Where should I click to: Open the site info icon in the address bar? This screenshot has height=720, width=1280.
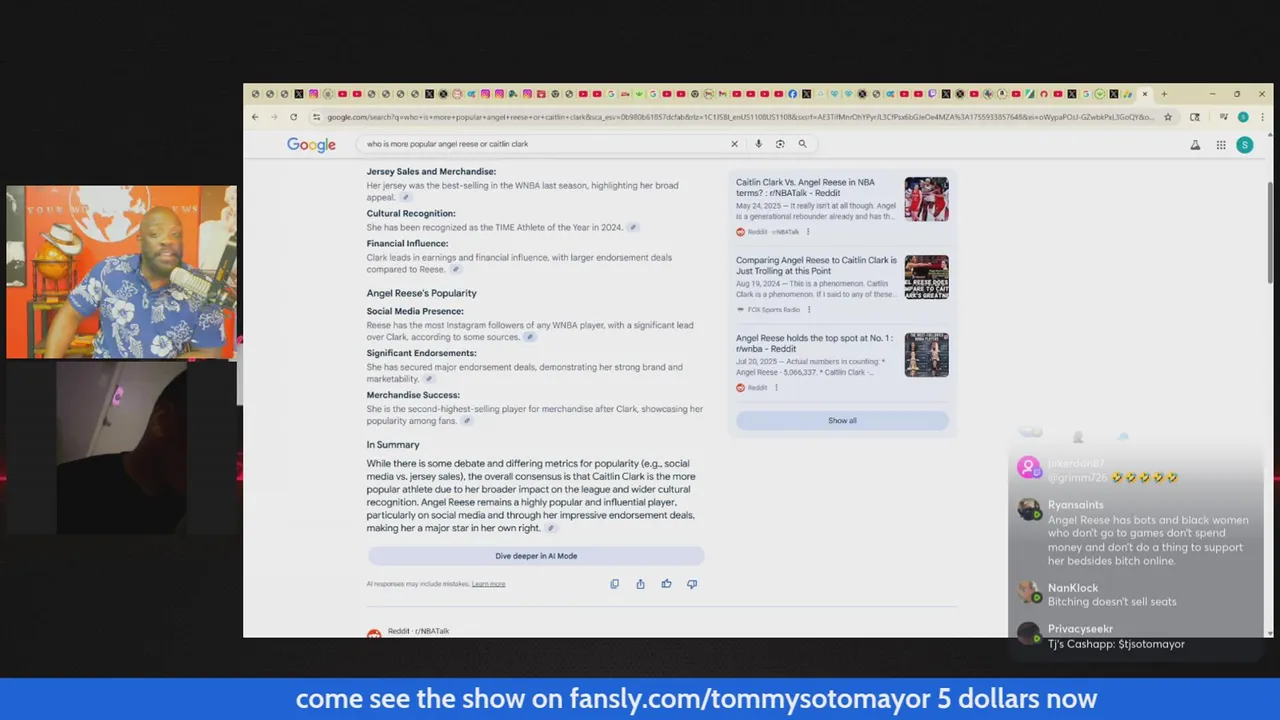tap(316, 117)
